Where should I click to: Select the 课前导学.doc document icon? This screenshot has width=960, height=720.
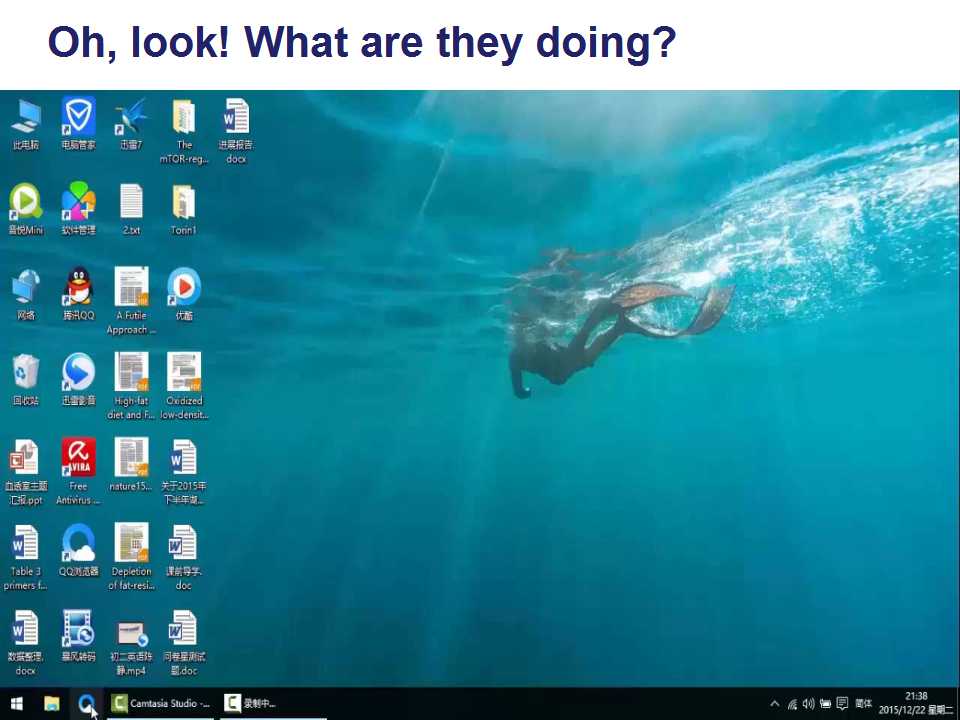click(184, 542)
